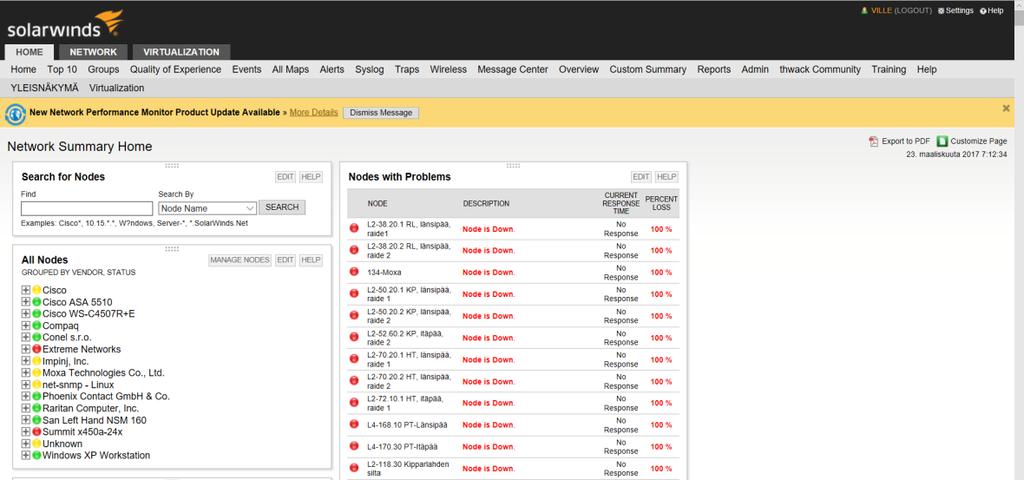Expand the Cisco WS-C4507R+E group
The height and width of the screenshot is (480, 1024).
pos(25,313)
